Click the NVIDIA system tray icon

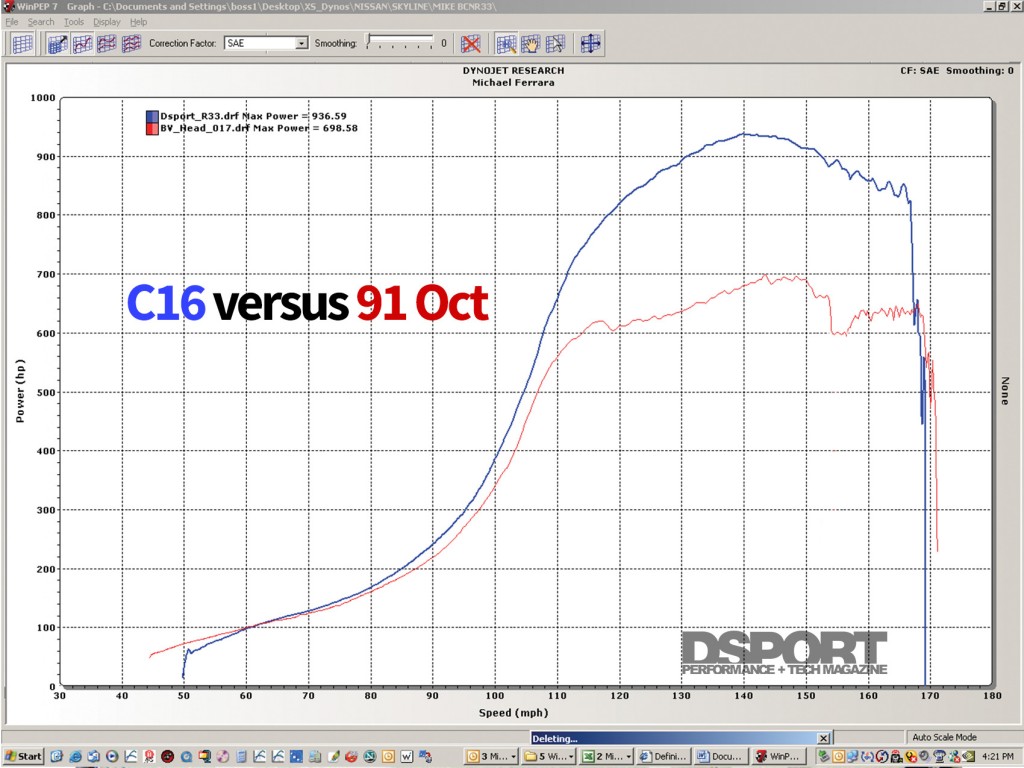coord(969,756)
